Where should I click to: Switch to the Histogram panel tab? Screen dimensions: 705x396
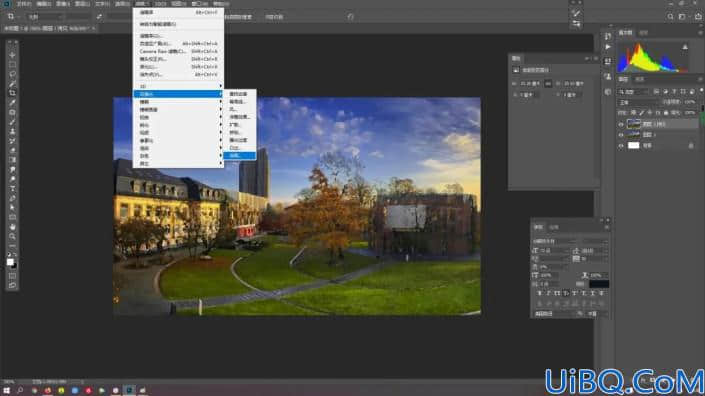(x=625, y=32)
